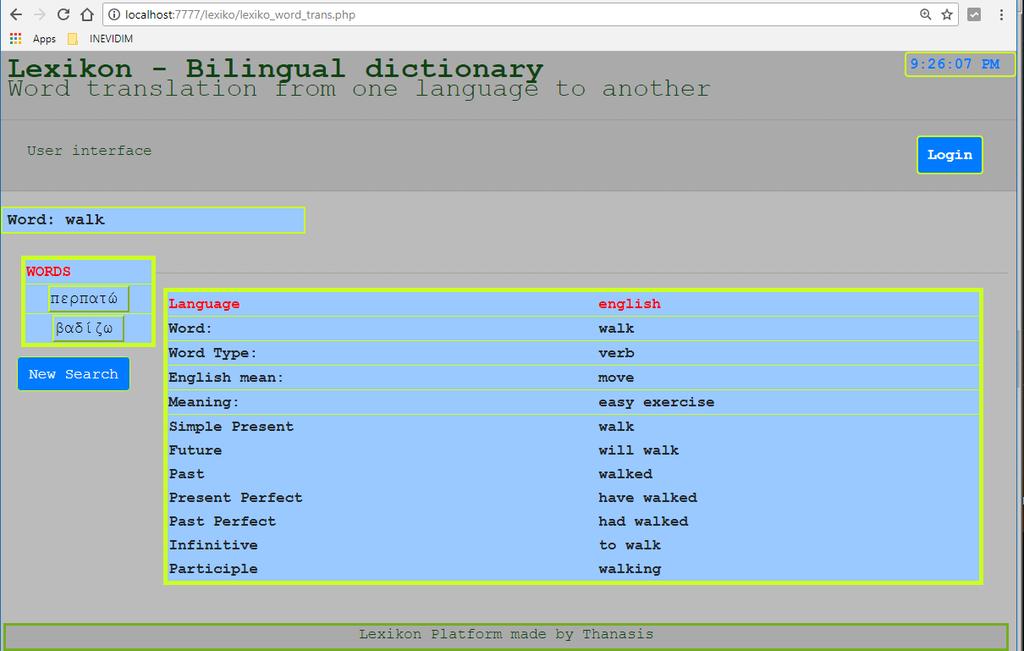Bookmark this page with the star
The height and width of the screenshot is (651, 1024).
[947, 14]
